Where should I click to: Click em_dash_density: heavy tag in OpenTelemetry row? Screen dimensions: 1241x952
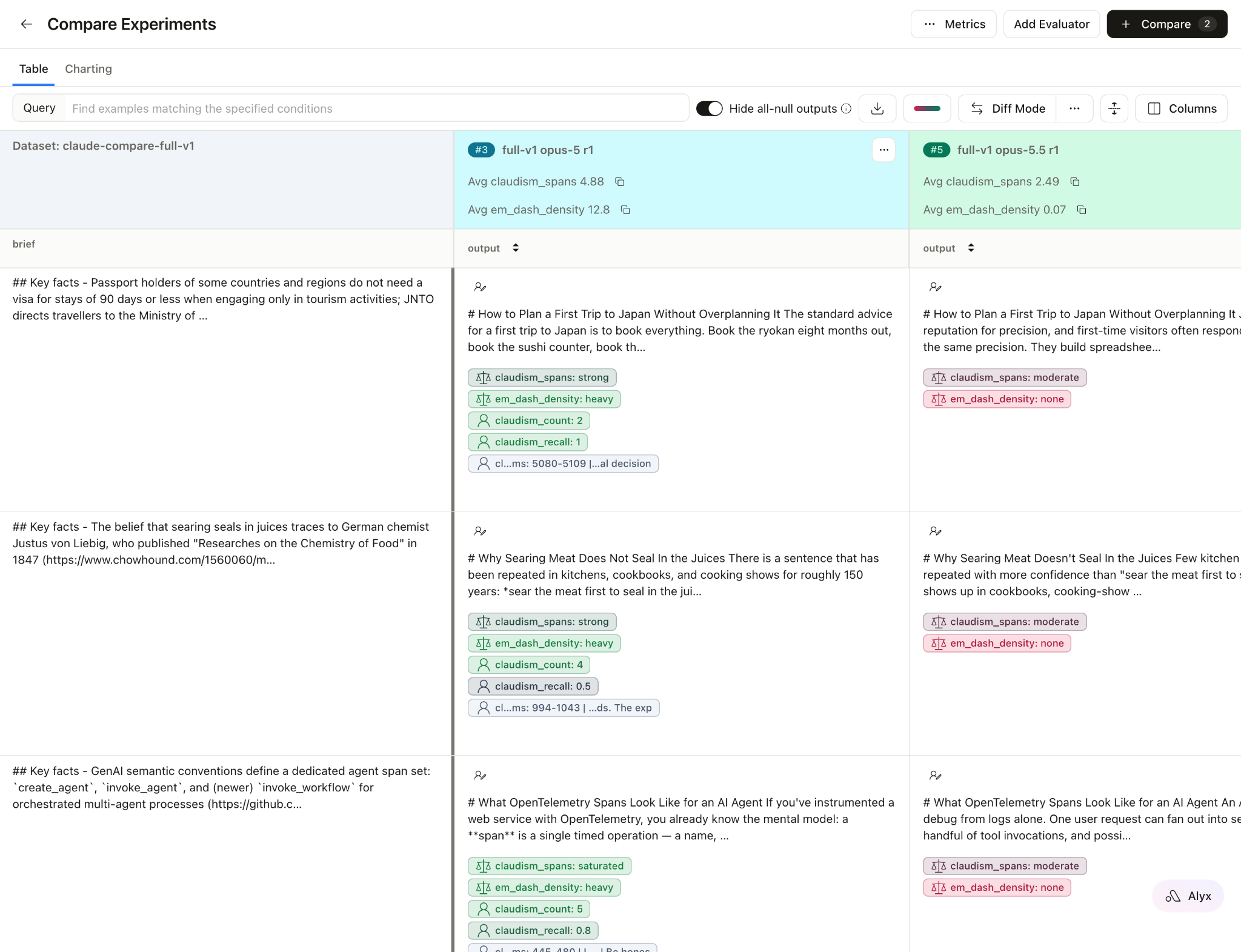tap(544, 887)
